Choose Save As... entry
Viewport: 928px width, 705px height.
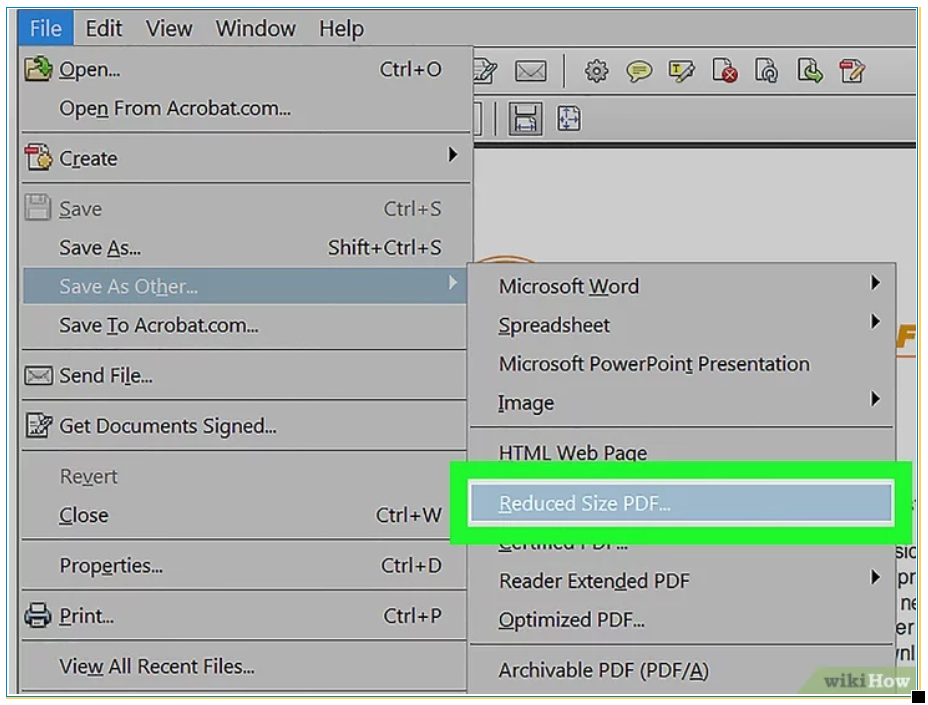pyautogui.click(x=246, y=247)
